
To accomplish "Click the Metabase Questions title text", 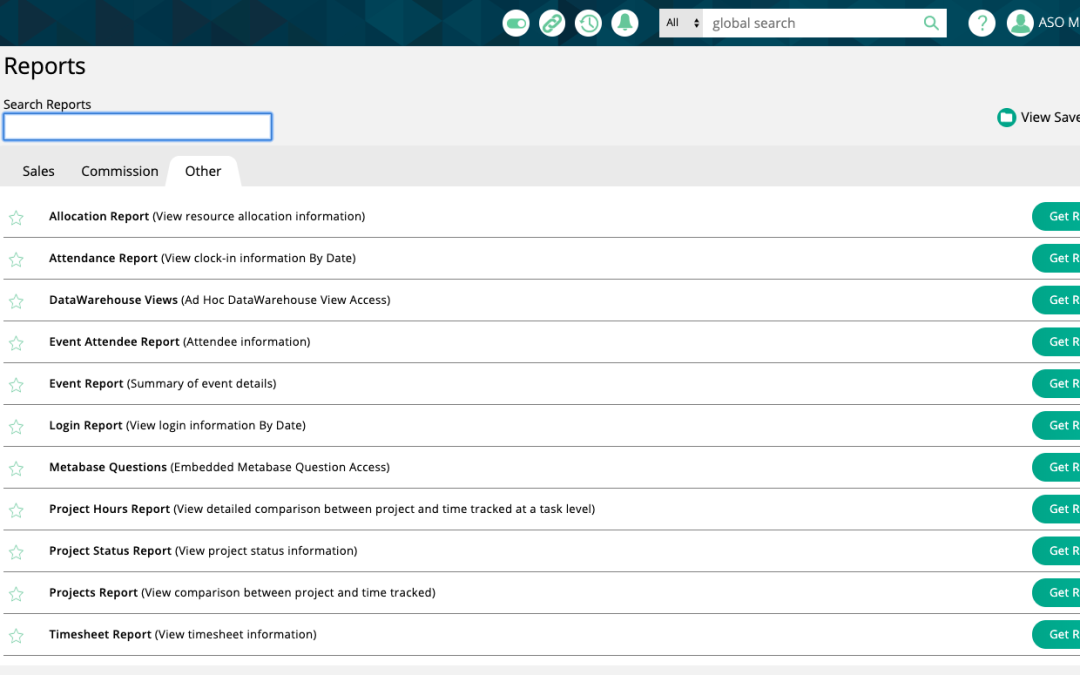I will (x=108, y=467).
